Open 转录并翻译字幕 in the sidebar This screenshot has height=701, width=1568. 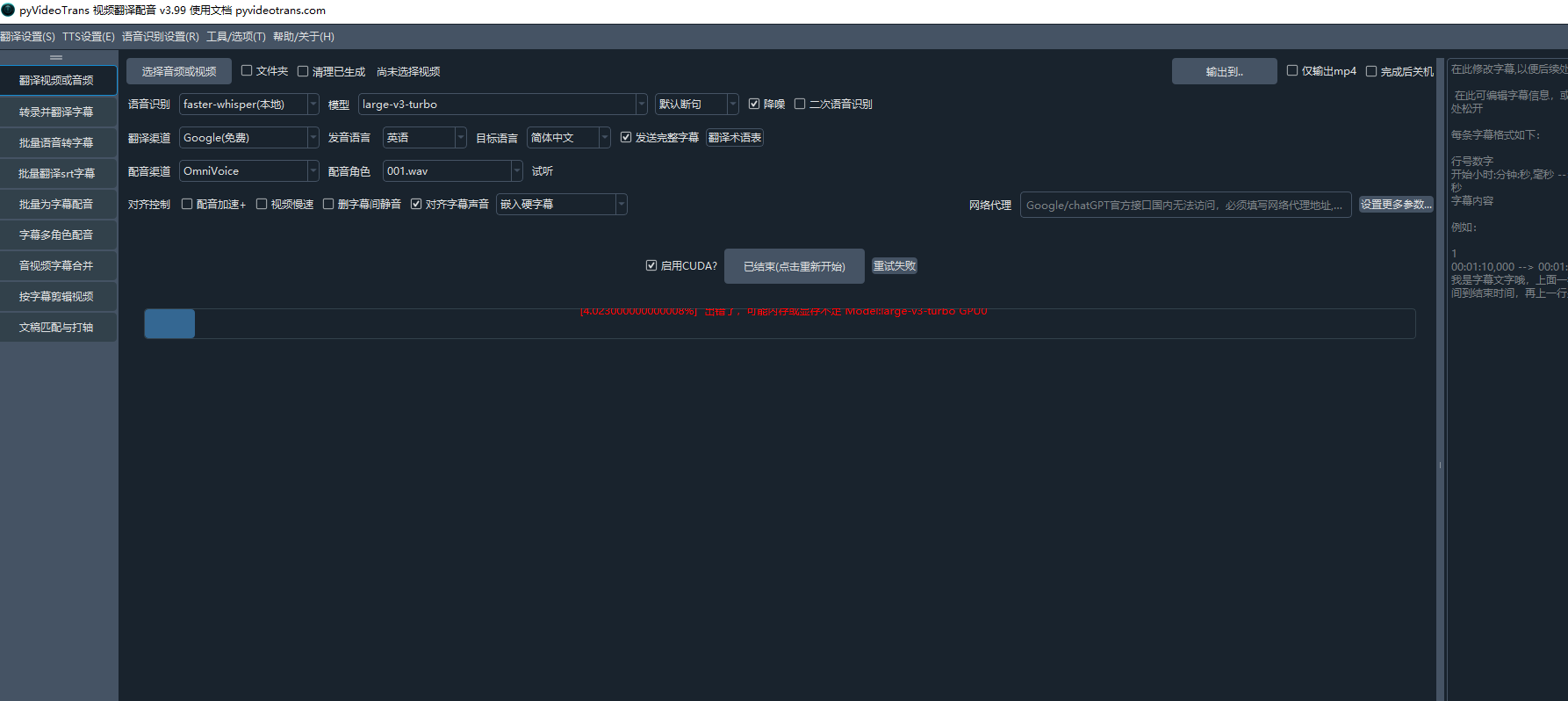point(56,112)
